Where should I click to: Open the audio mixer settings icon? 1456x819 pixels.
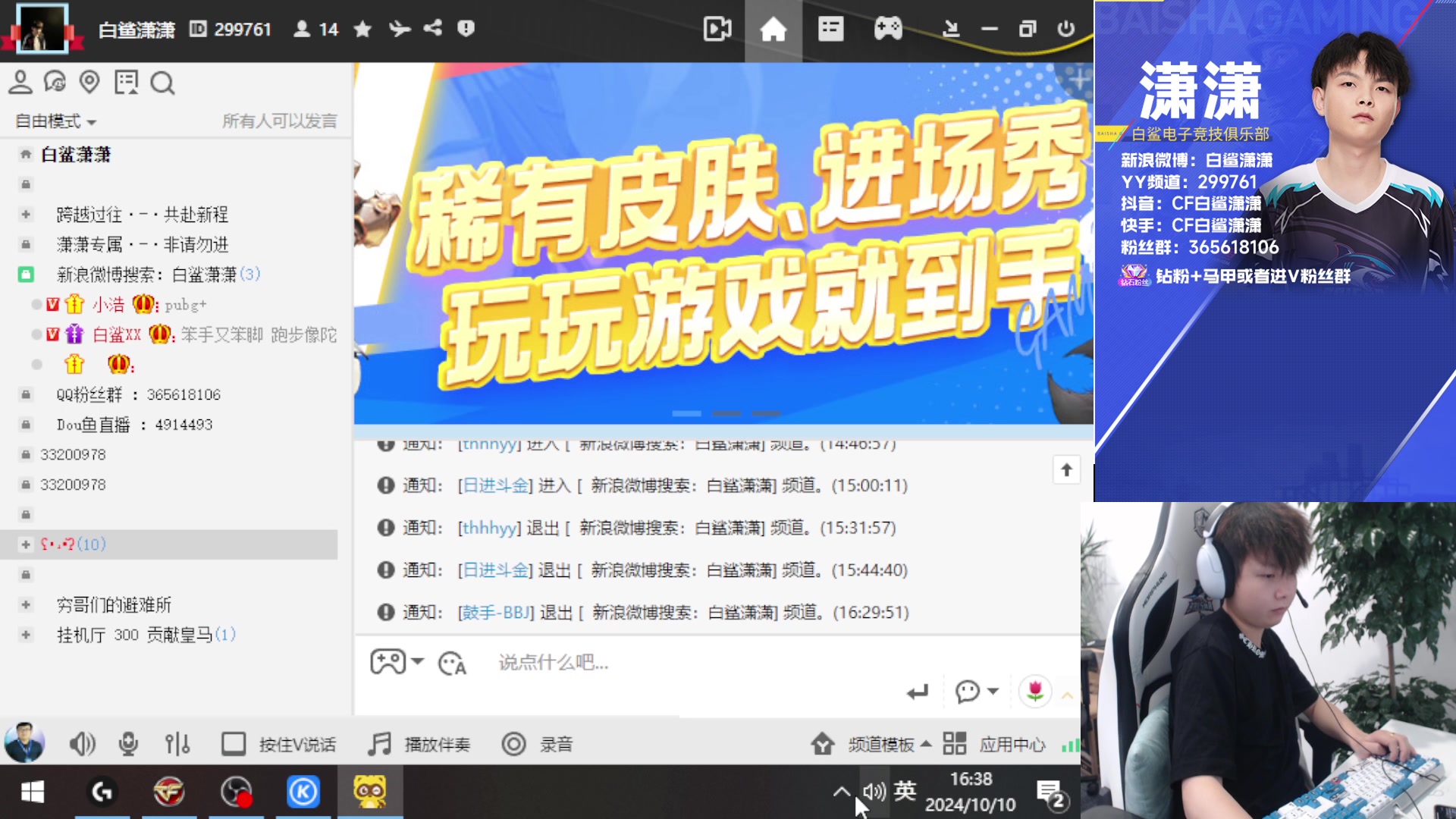click(177, 744)
